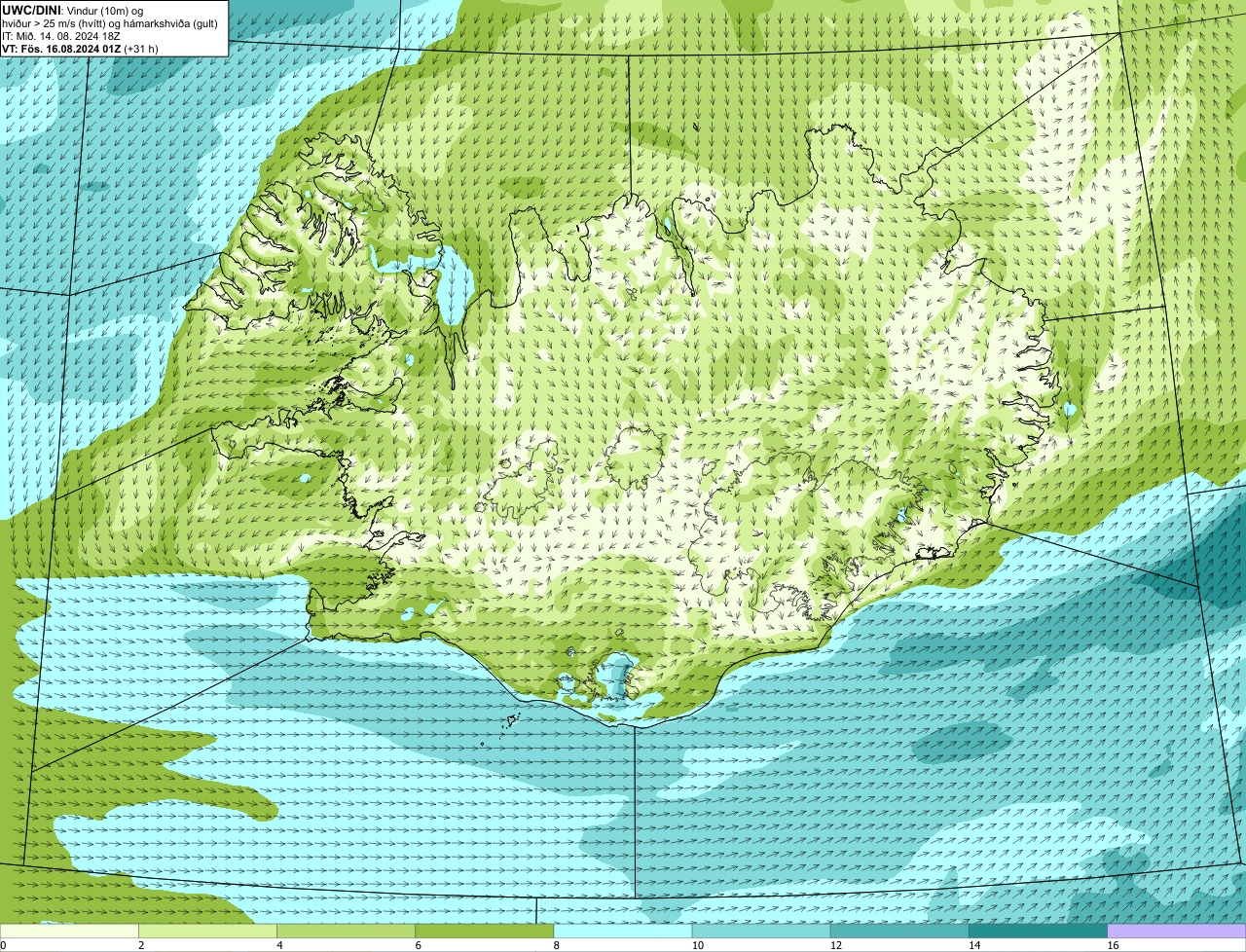Click the 'hviður > 25 m/s' description line
Screen dimensions: 1246x952
110,22
